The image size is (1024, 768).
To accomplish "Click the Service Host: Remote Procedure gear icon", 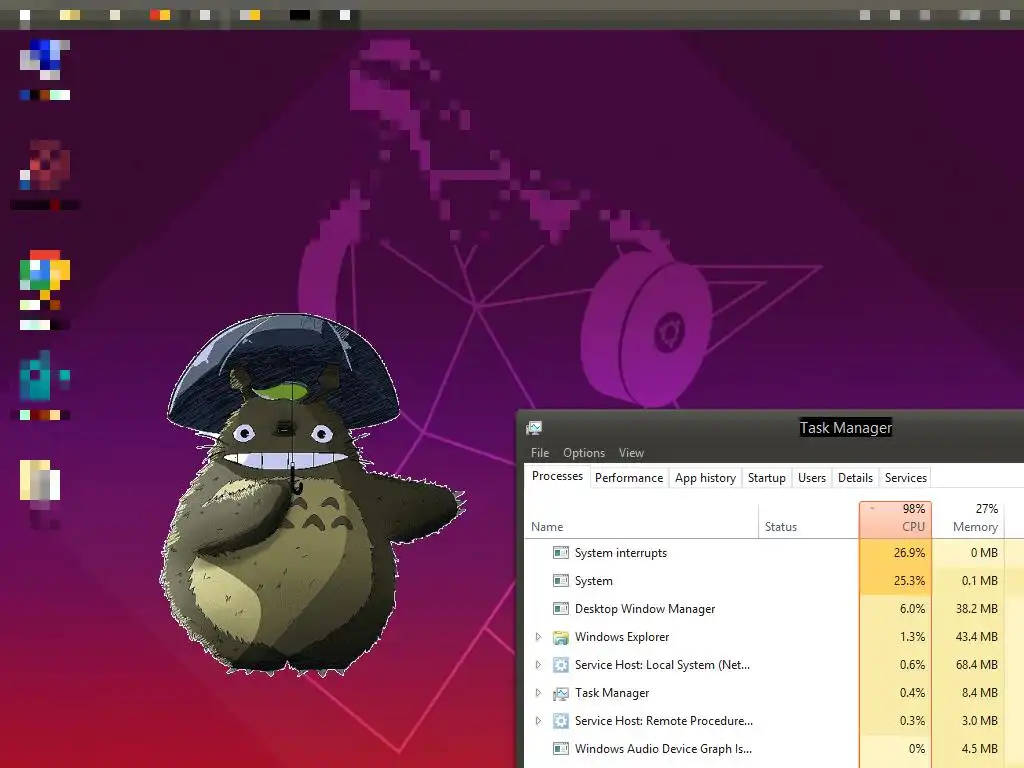I will click(x=560, y=721).
